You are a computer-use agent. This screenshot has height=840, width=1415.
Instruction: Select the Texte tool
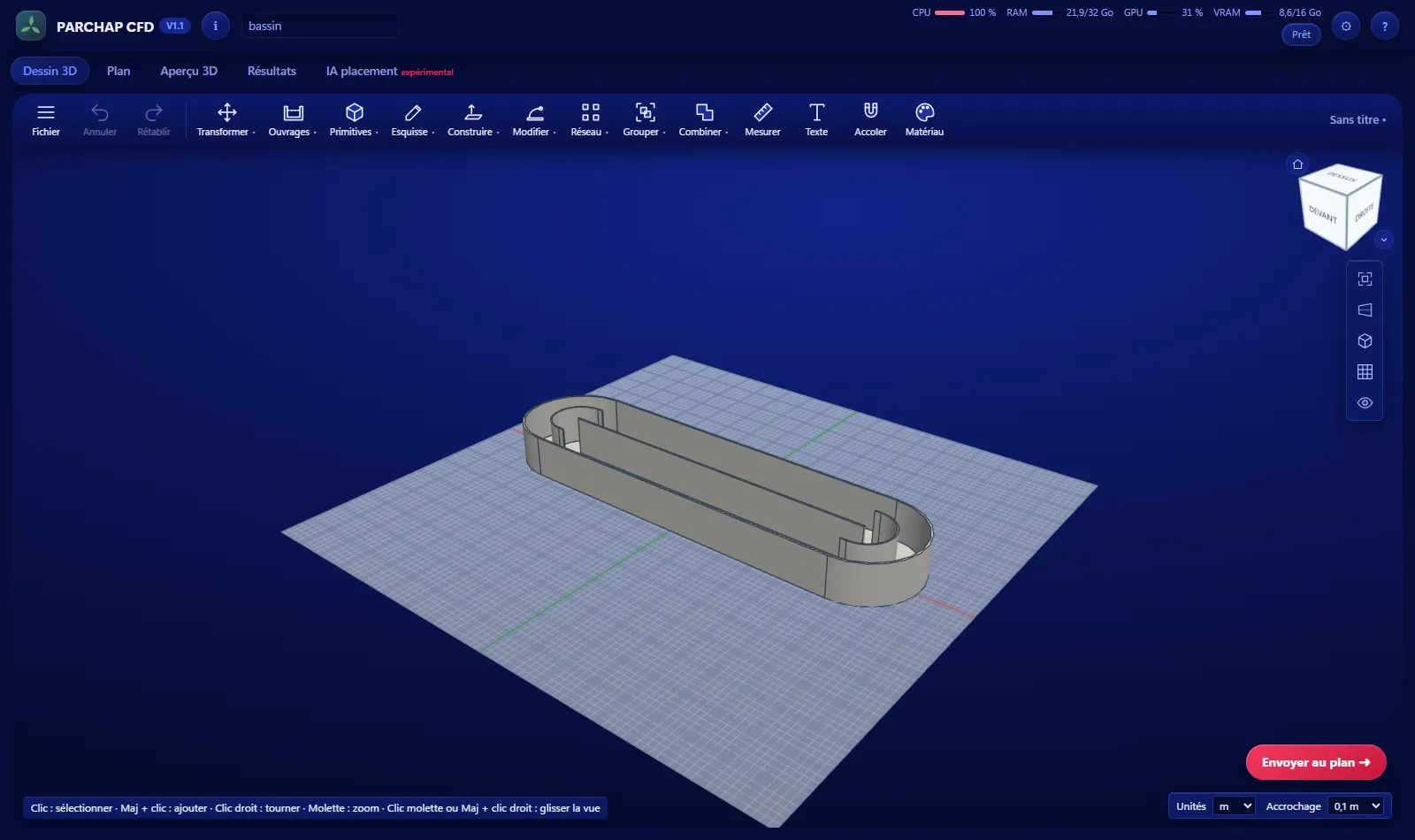point(816,119)
